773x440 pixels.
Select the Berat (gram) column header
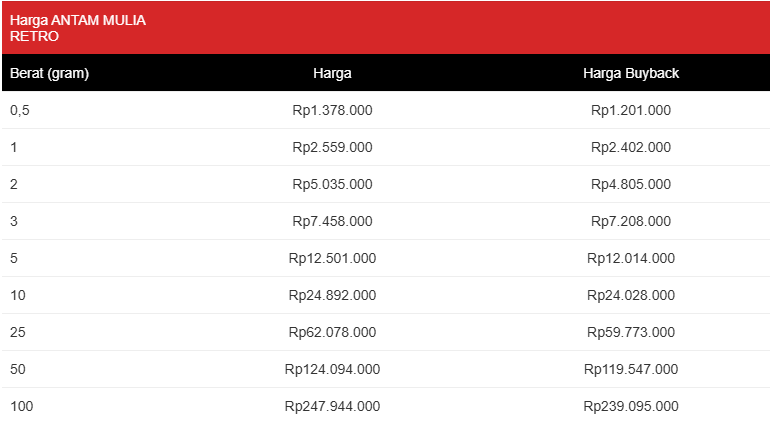[x=49, y=73]
